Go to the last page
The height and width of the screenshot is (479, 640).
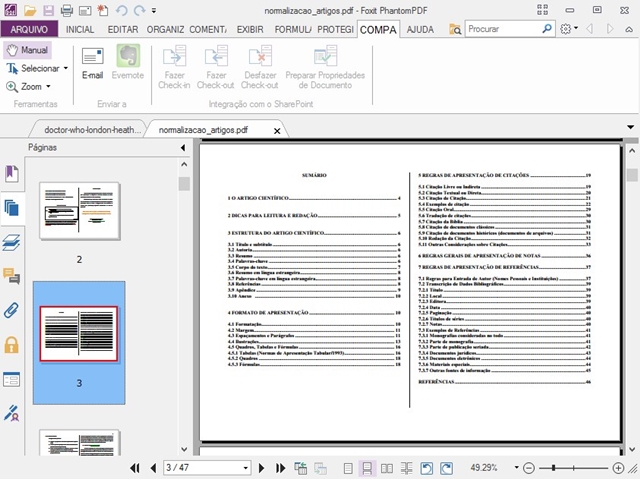click(280, 468)
